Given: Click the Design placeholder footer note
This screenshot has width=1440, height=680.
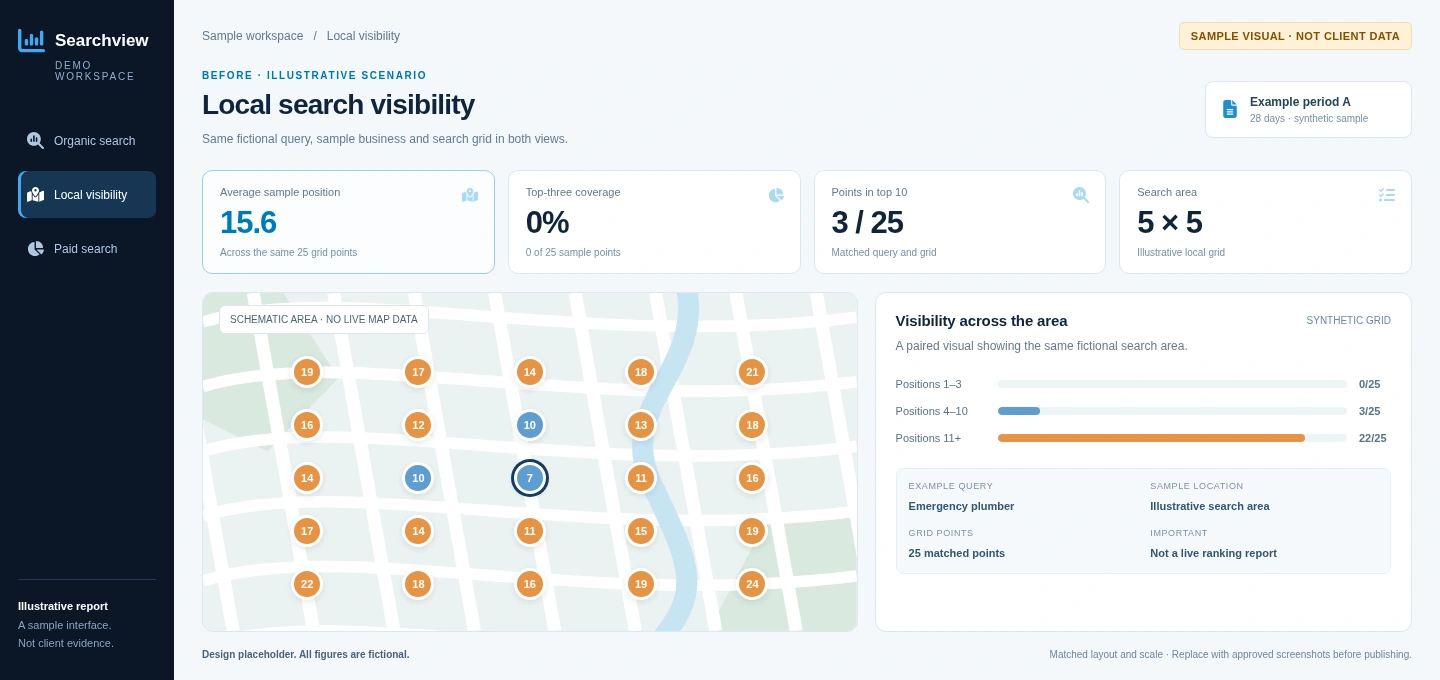Looking at the screenshot, I should coord(305,655).
